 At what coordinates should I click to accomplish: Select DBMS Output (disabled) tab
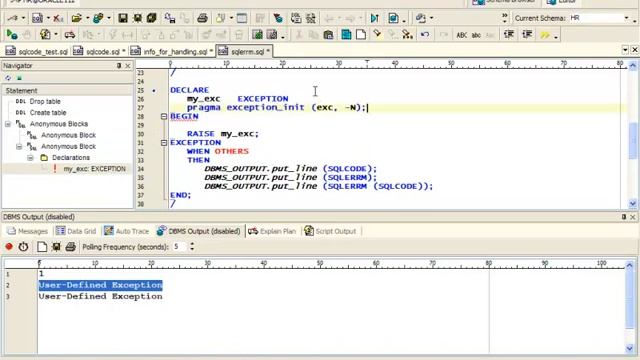pyautogui.click(x=199, y=231)
